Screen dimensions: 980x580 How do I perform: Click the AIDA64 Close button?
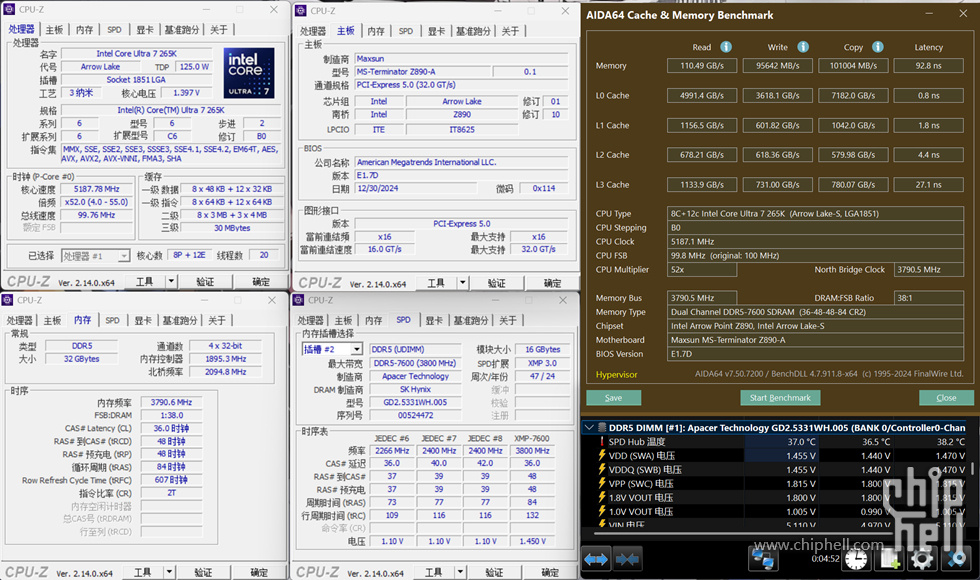pos(946,398)
